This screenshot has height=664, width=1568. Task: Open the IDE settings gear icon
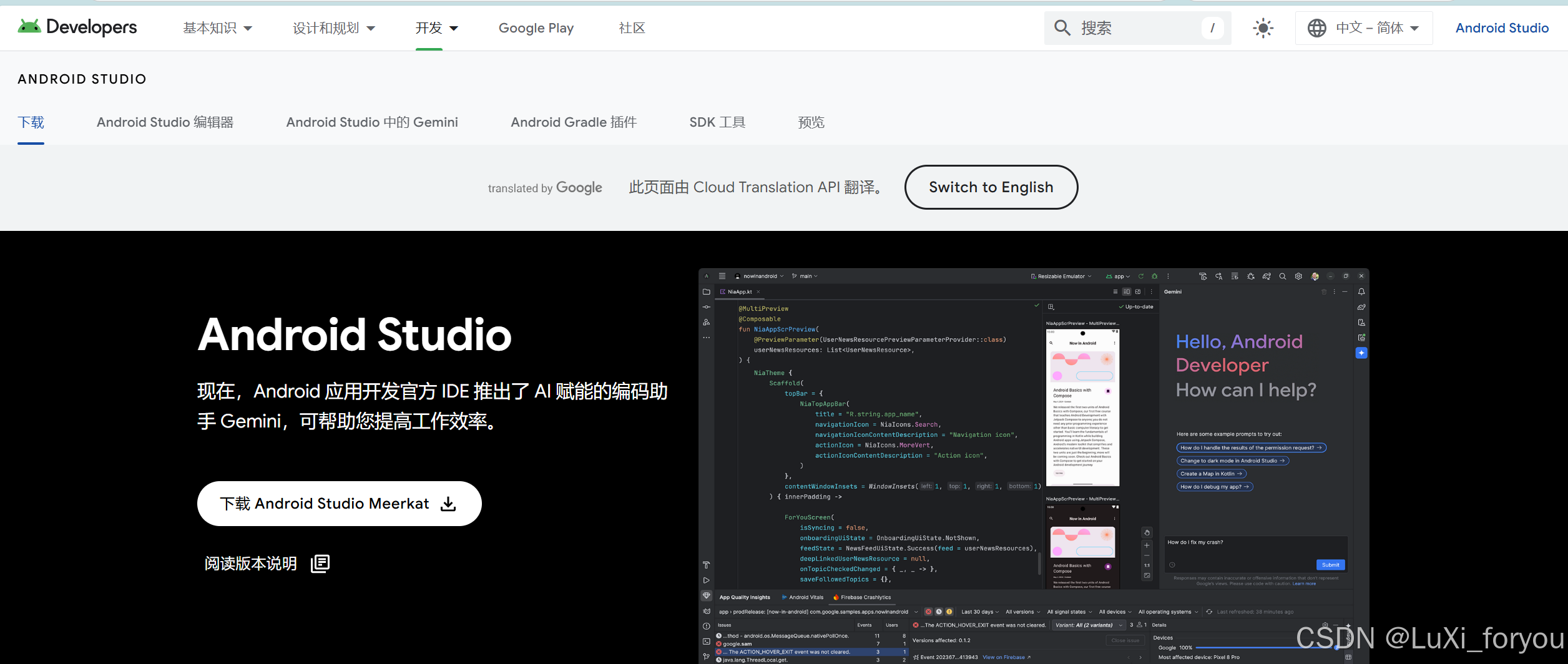point(1298,276)
